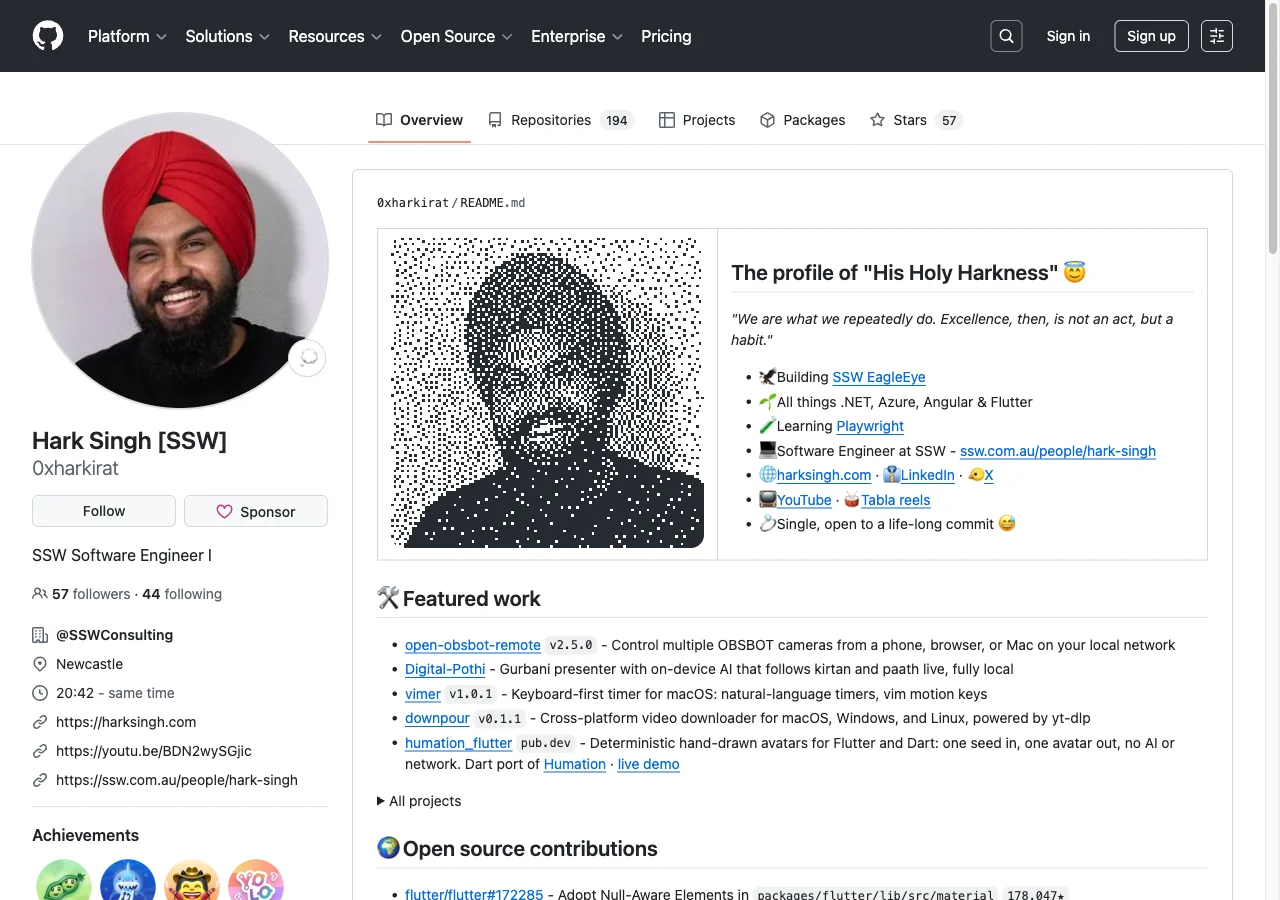
Task: Open the open-obsbot-remote project link
Action: click(x=473, y=645)
